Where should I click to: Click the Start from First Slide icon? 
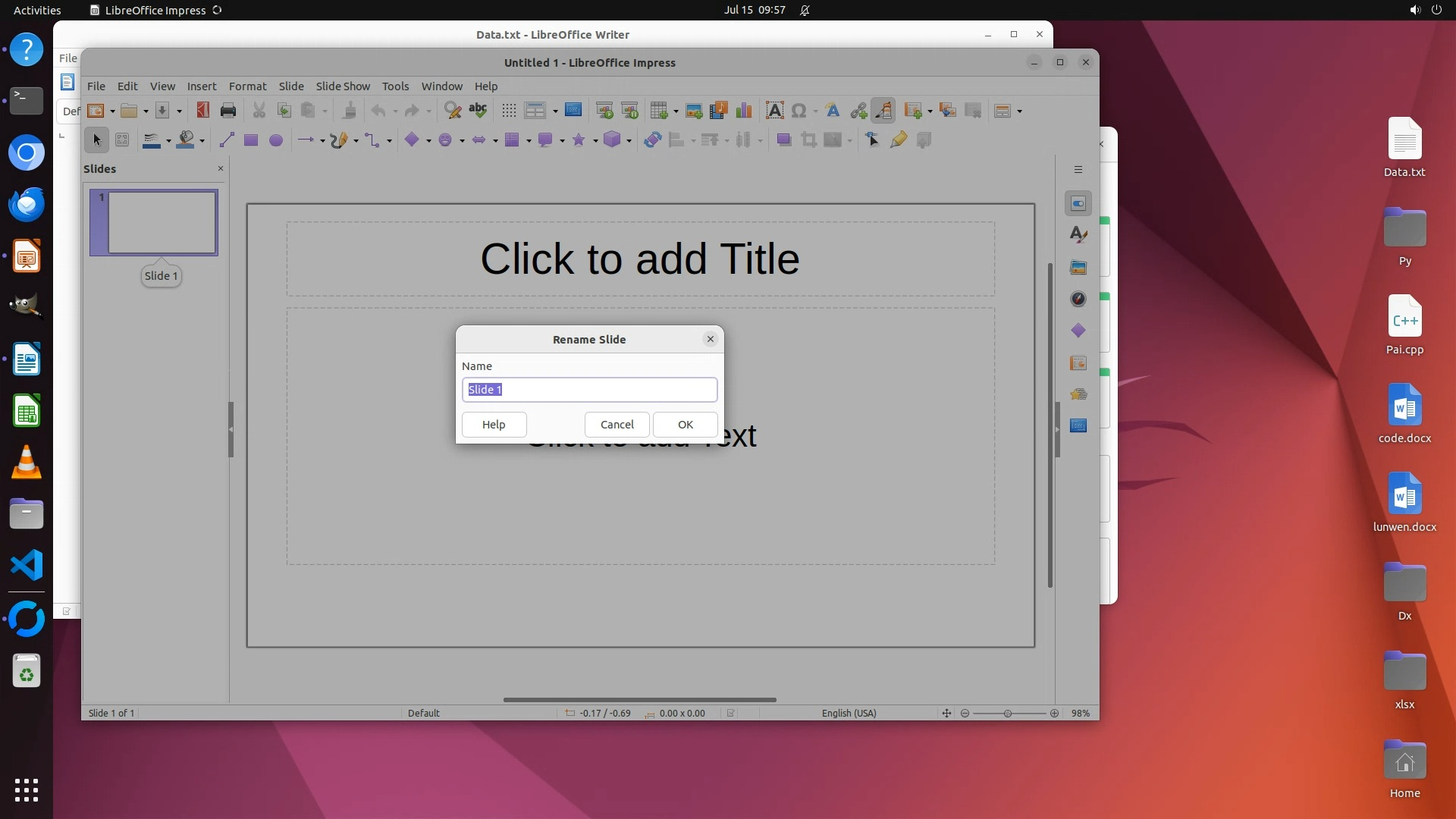[x=604, y=111]
